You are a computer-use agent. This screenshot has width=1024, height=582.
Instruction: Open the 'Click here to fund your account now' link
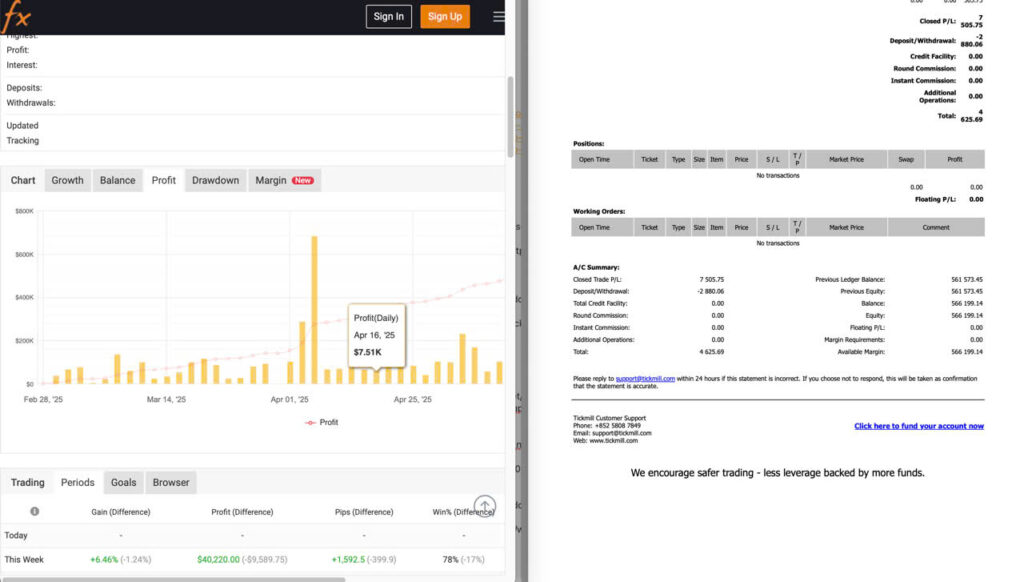(x=919, y=426)
